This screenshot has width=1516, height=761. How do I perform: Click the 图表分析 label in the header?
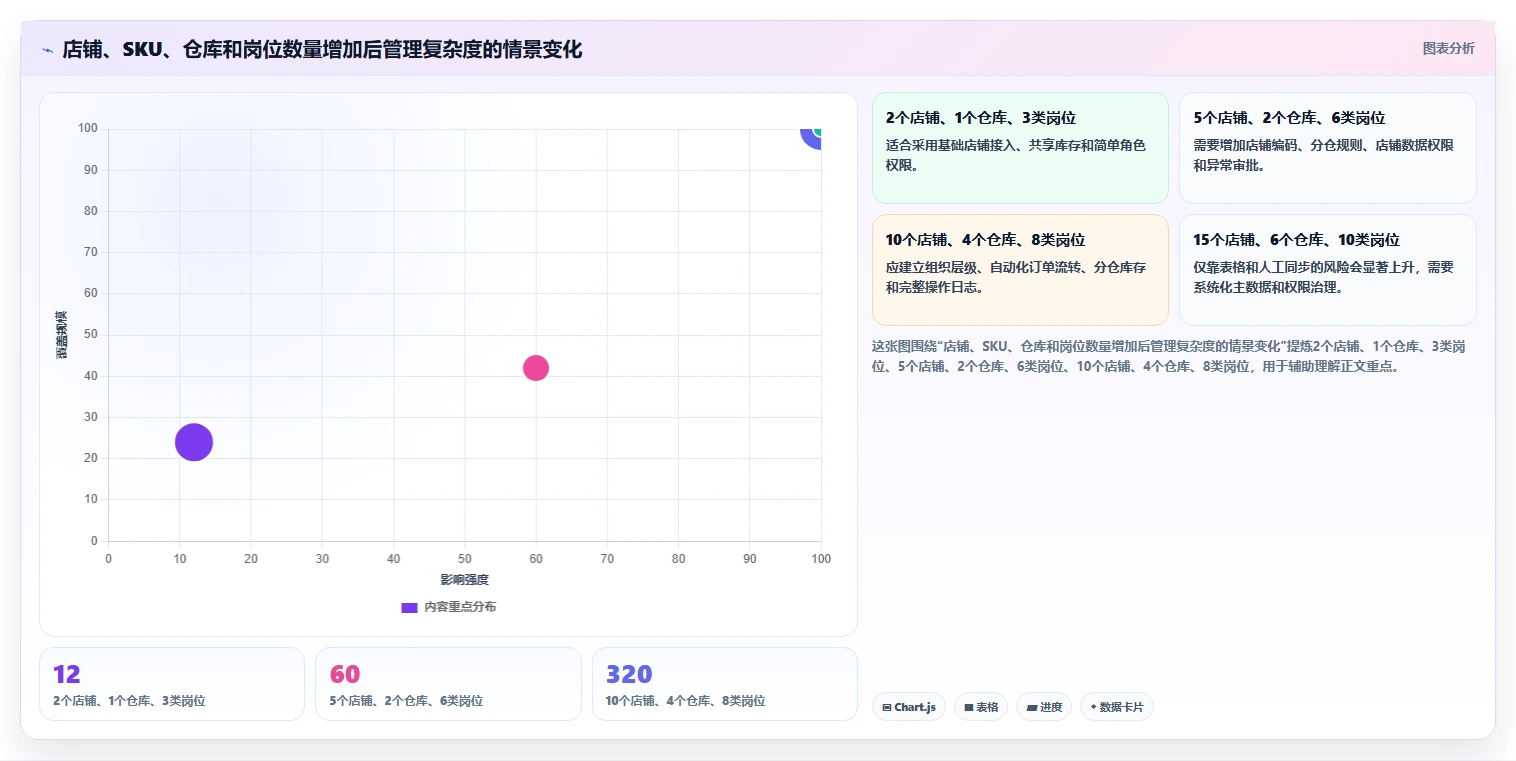coord(1448,48)
